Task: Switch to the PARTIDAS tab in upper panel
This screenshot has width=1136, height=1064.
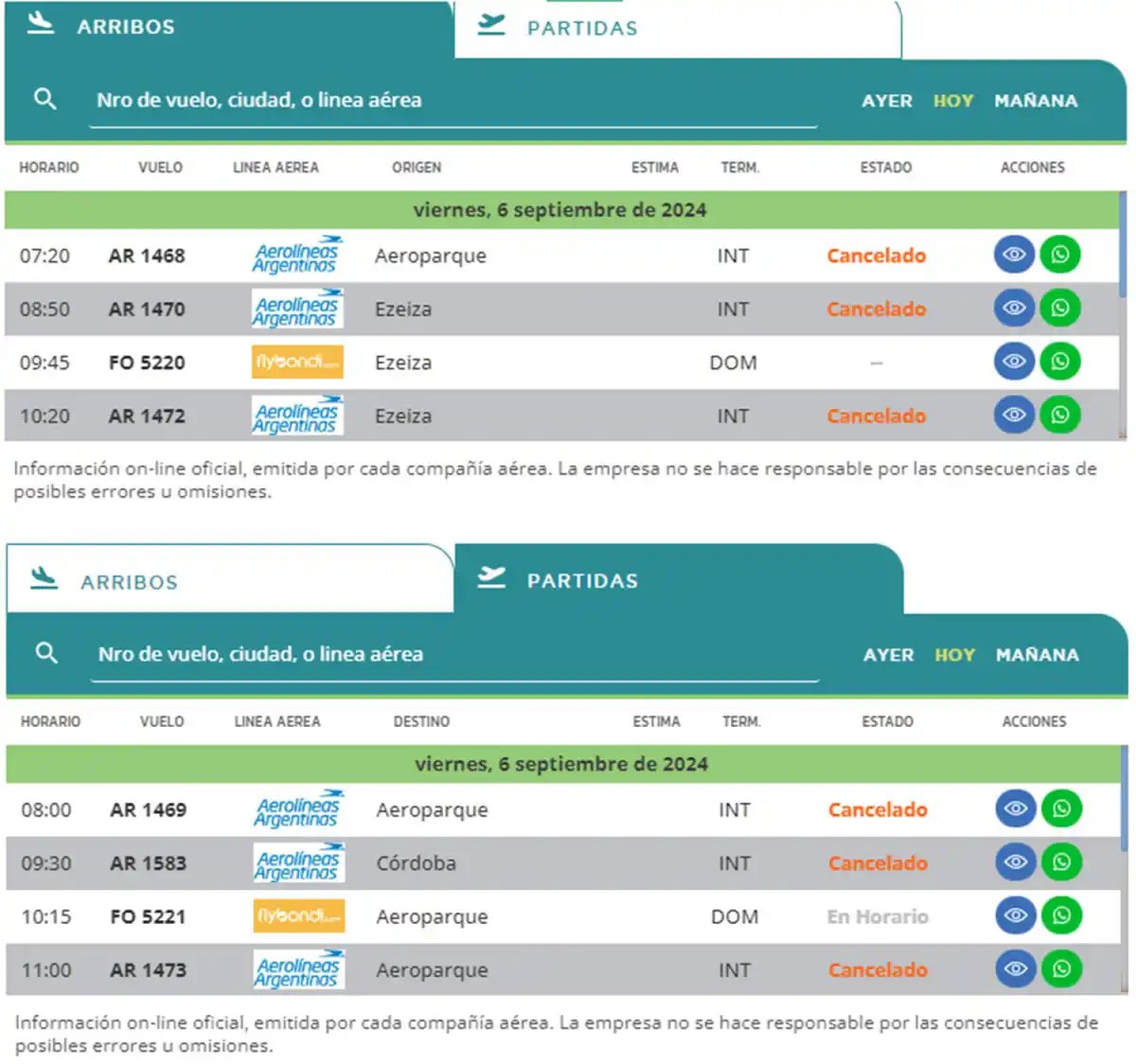Action: pos(582,28)
